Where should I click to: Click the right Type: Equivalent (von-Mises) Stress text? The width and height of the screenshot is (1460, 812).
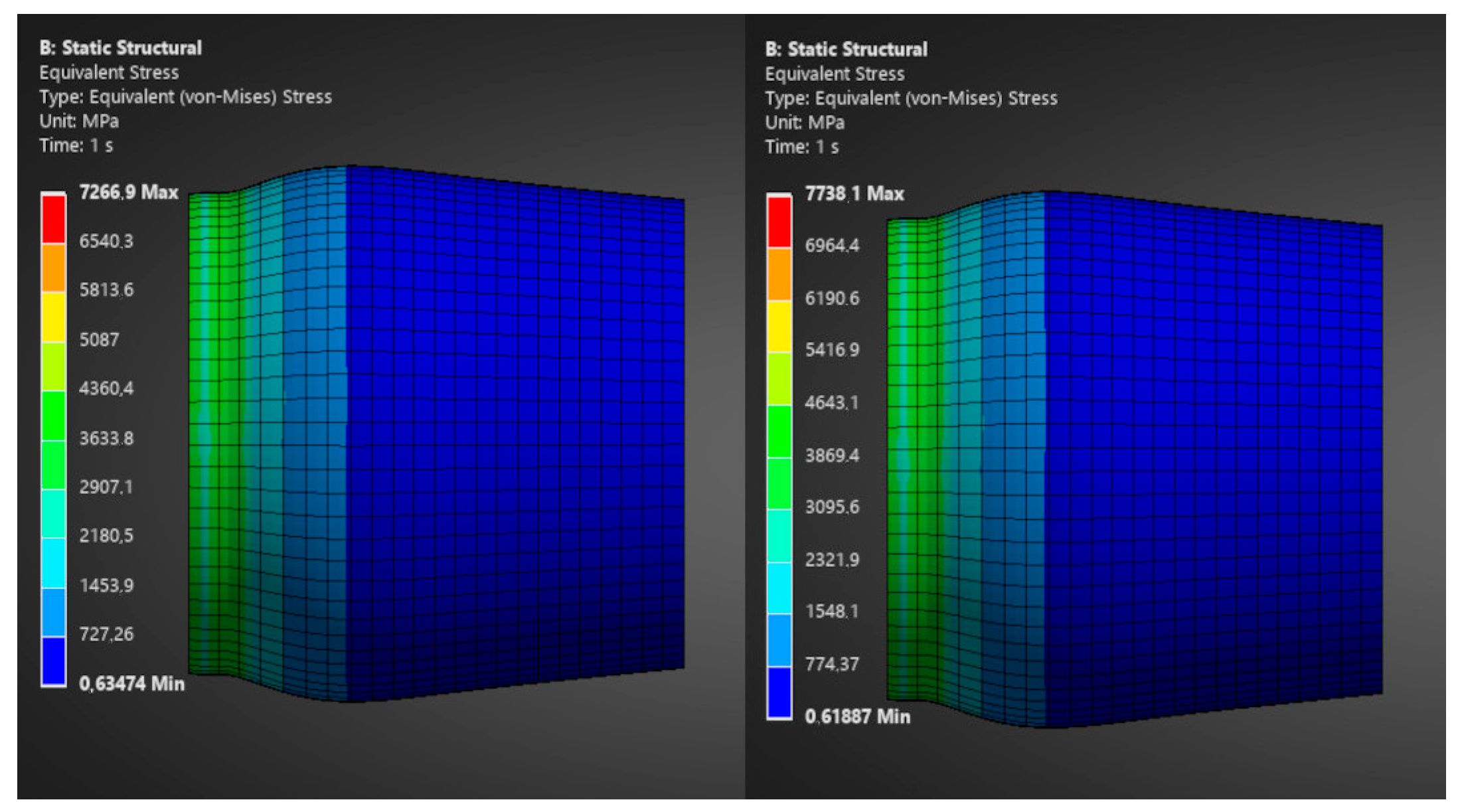pos(910,98)
